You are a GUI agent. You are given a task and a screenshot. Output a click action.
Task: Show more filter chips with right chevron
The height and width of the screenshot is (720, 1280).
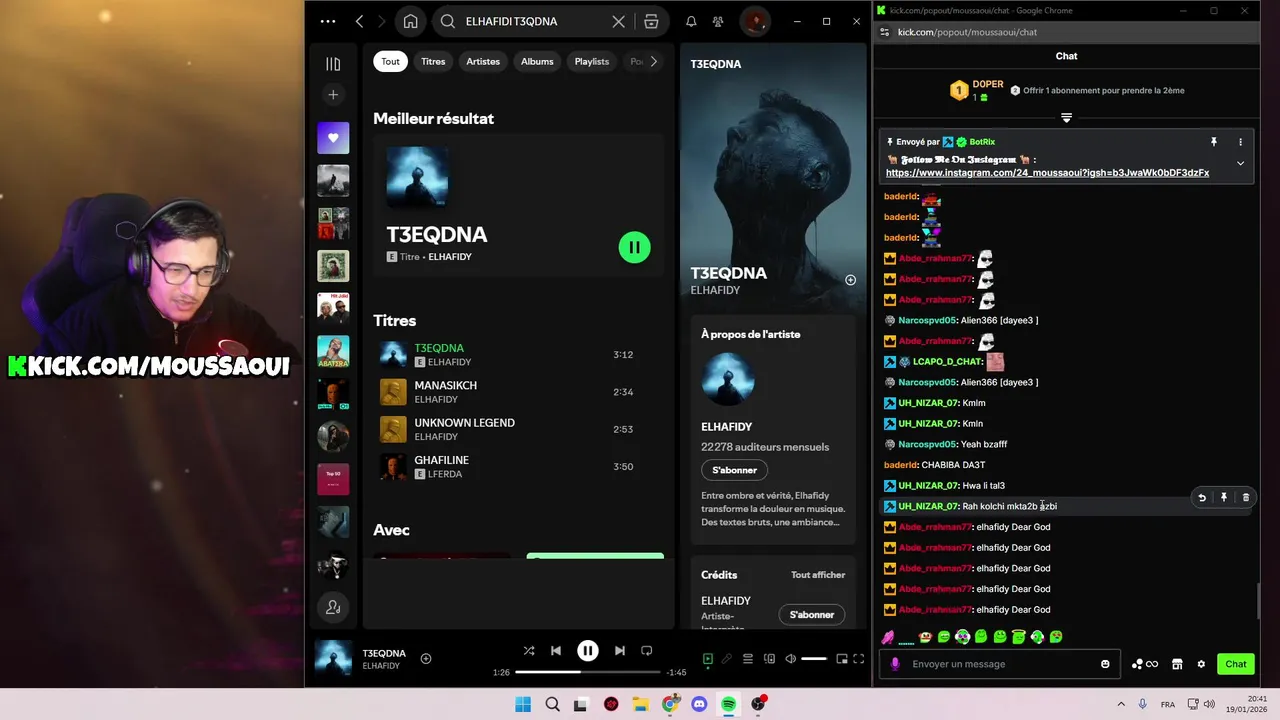654,61
